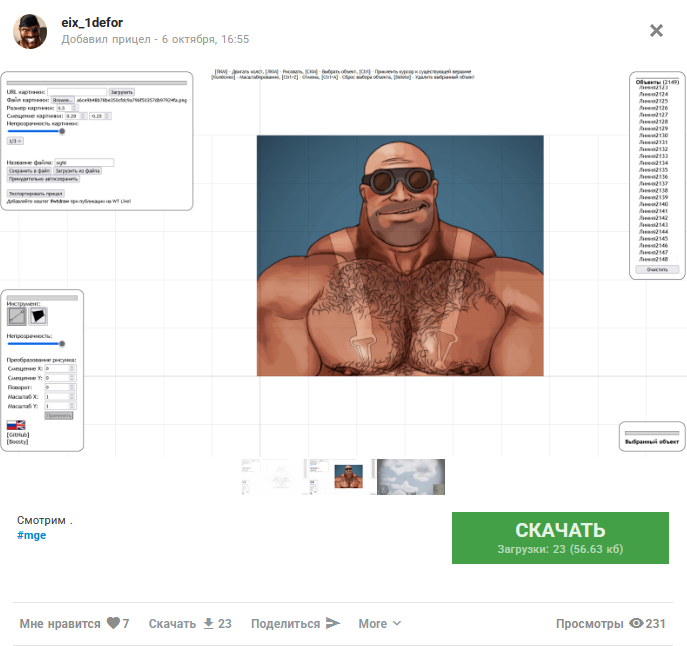Open the large sight editor preview image
The image size is (687, 646).
343,262
